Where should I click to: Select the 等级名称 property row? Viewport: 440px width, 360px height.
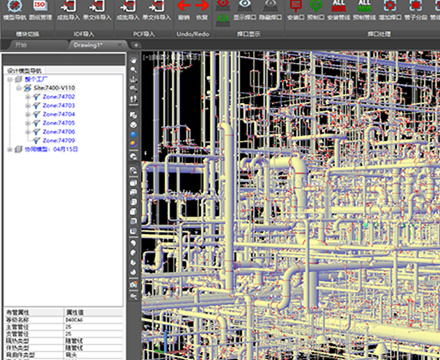tap(63, 320)
